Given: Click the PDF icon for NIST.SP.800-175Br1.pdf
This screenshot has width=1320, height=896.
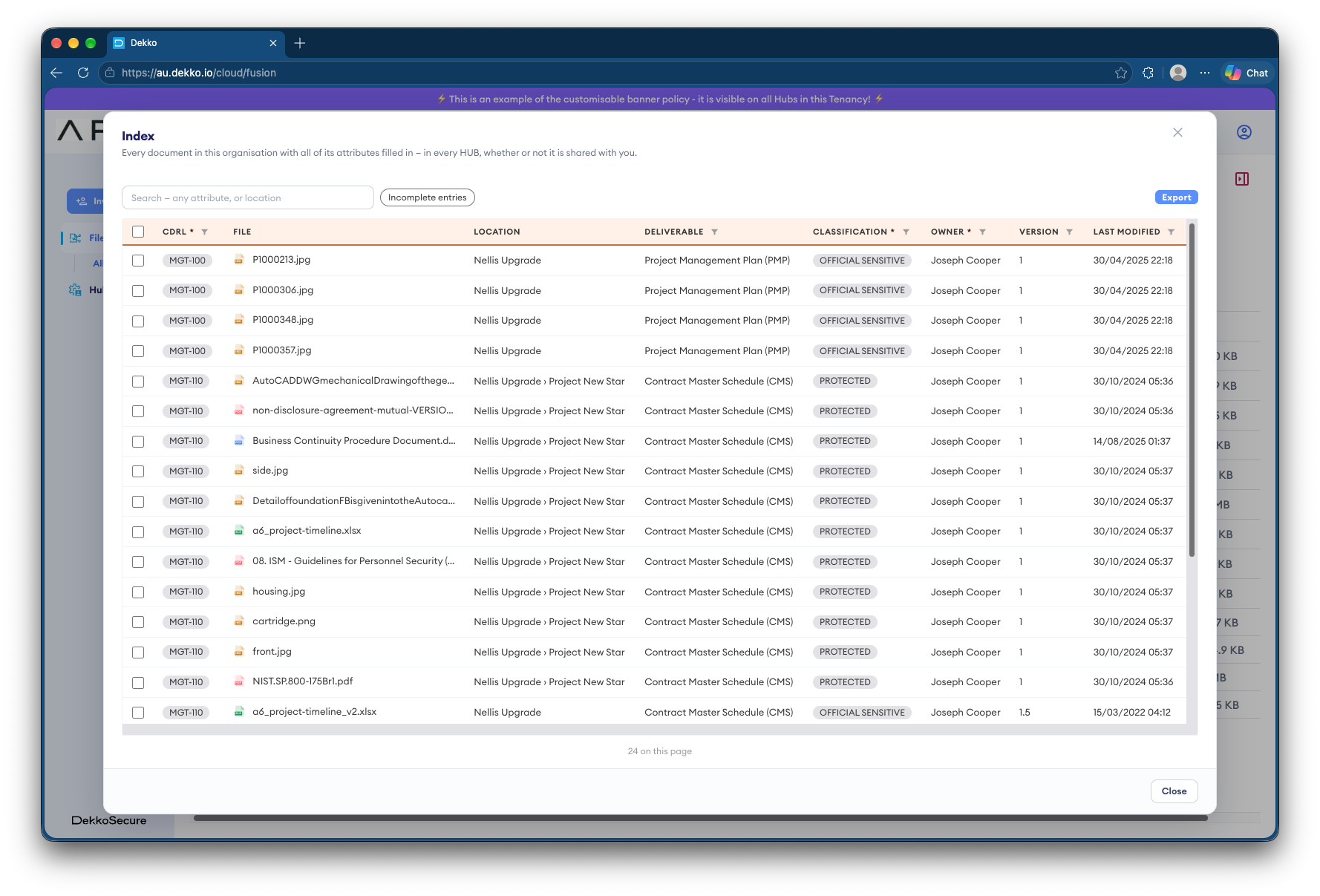Looking at the screenshot, I should pyautogui.click(x=239, y=681).
